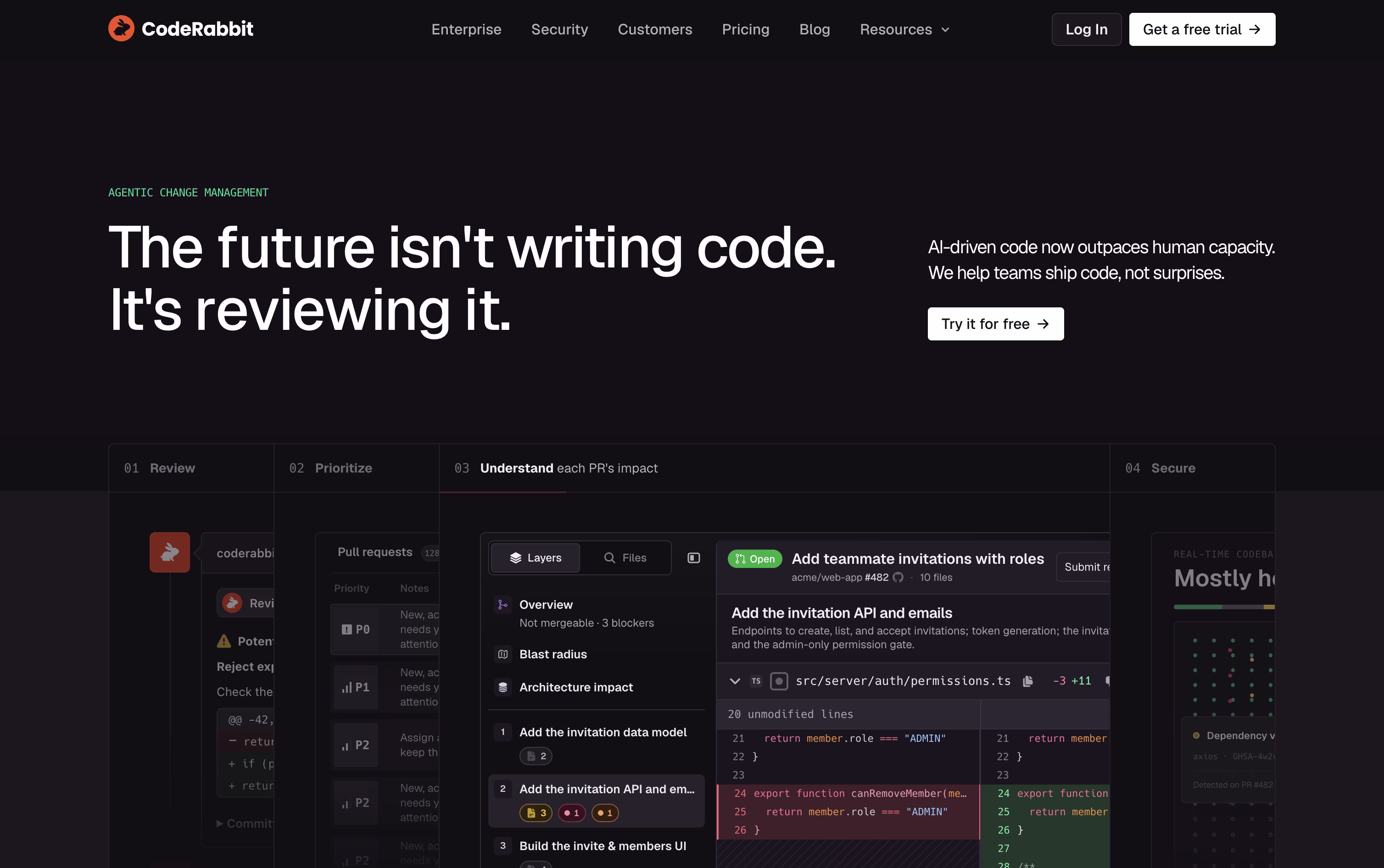Click the orange 1 issue badge on layer 2
This screenshot has width=1384, height=868.
604,813
